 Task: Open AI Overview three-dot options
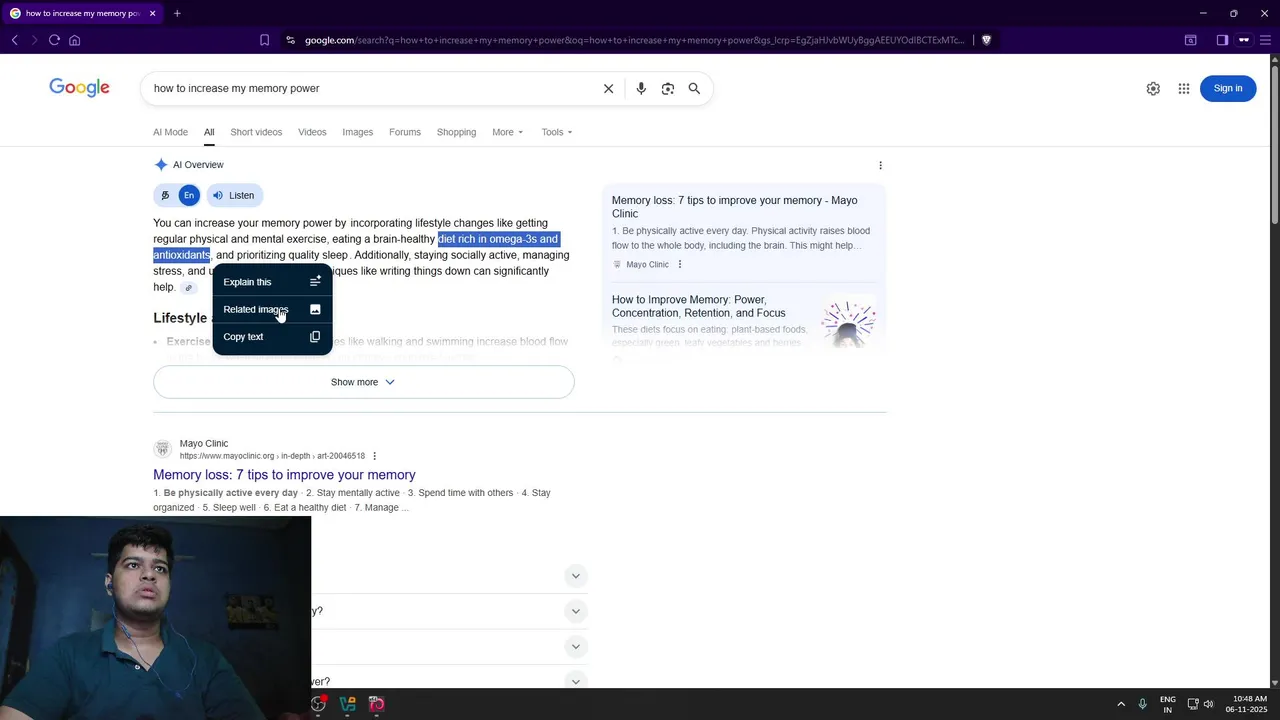point(880,165)
